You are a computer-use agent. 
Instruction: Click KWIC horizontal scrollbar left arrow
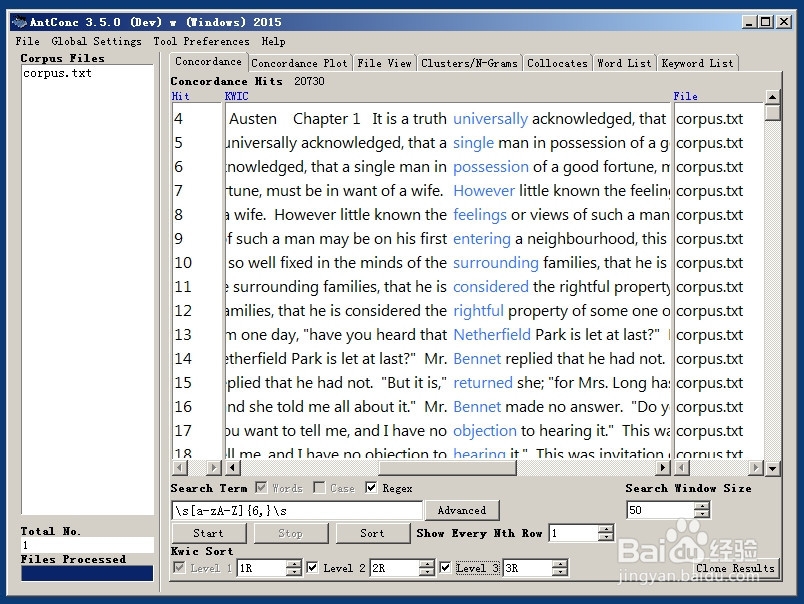233,468
